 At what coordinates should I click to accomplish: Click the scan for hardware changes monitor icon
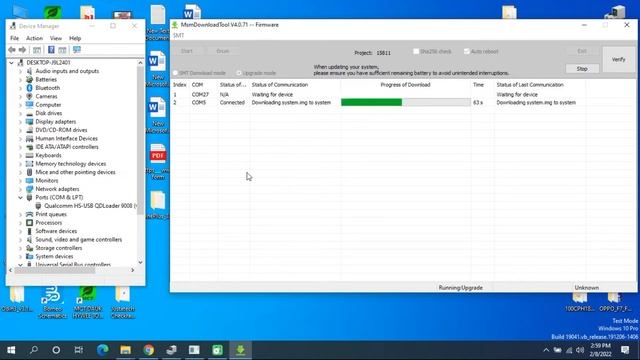[76, 50]
